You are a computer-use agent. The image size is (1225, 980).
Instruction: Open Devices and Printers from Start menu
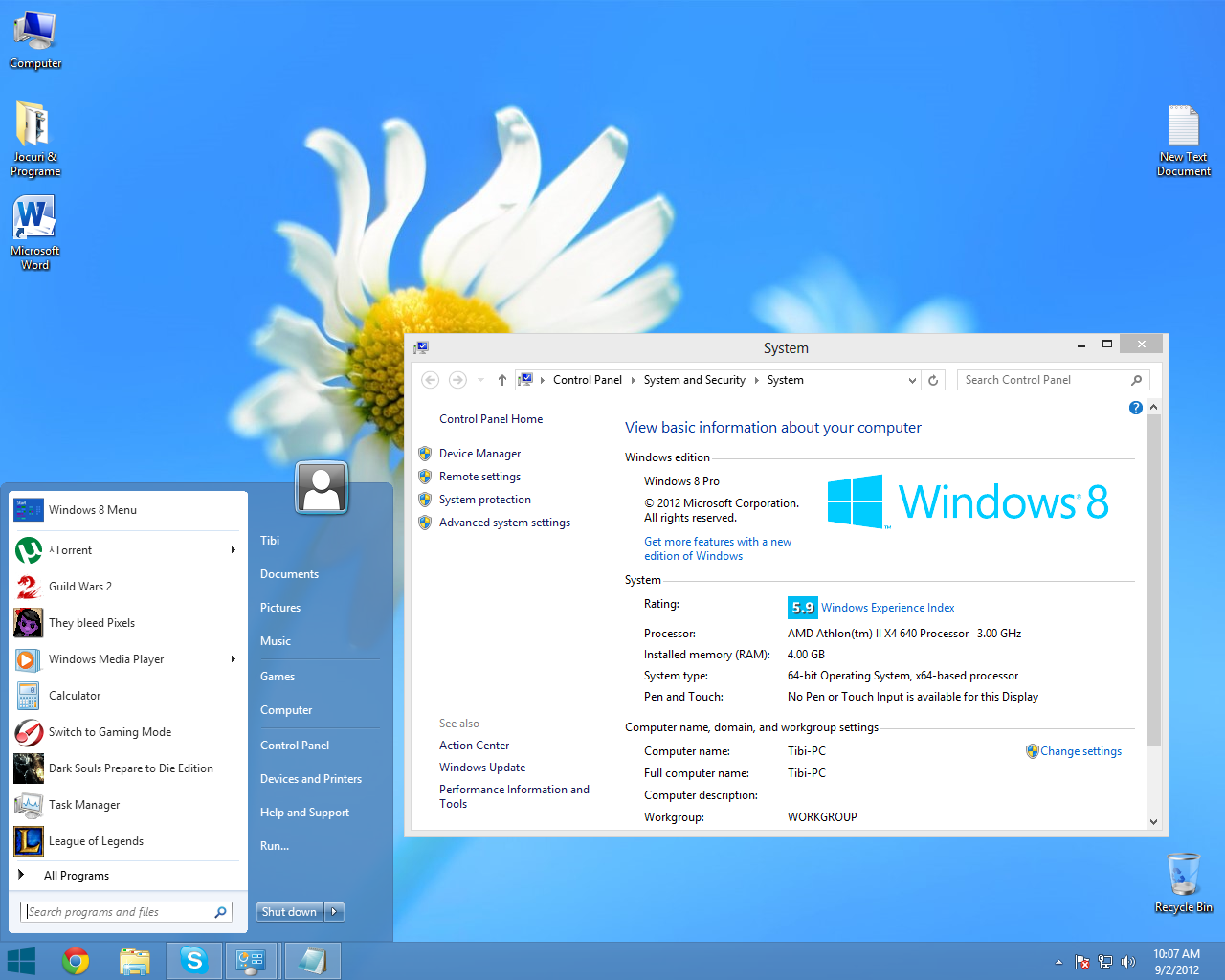(311, 779)
